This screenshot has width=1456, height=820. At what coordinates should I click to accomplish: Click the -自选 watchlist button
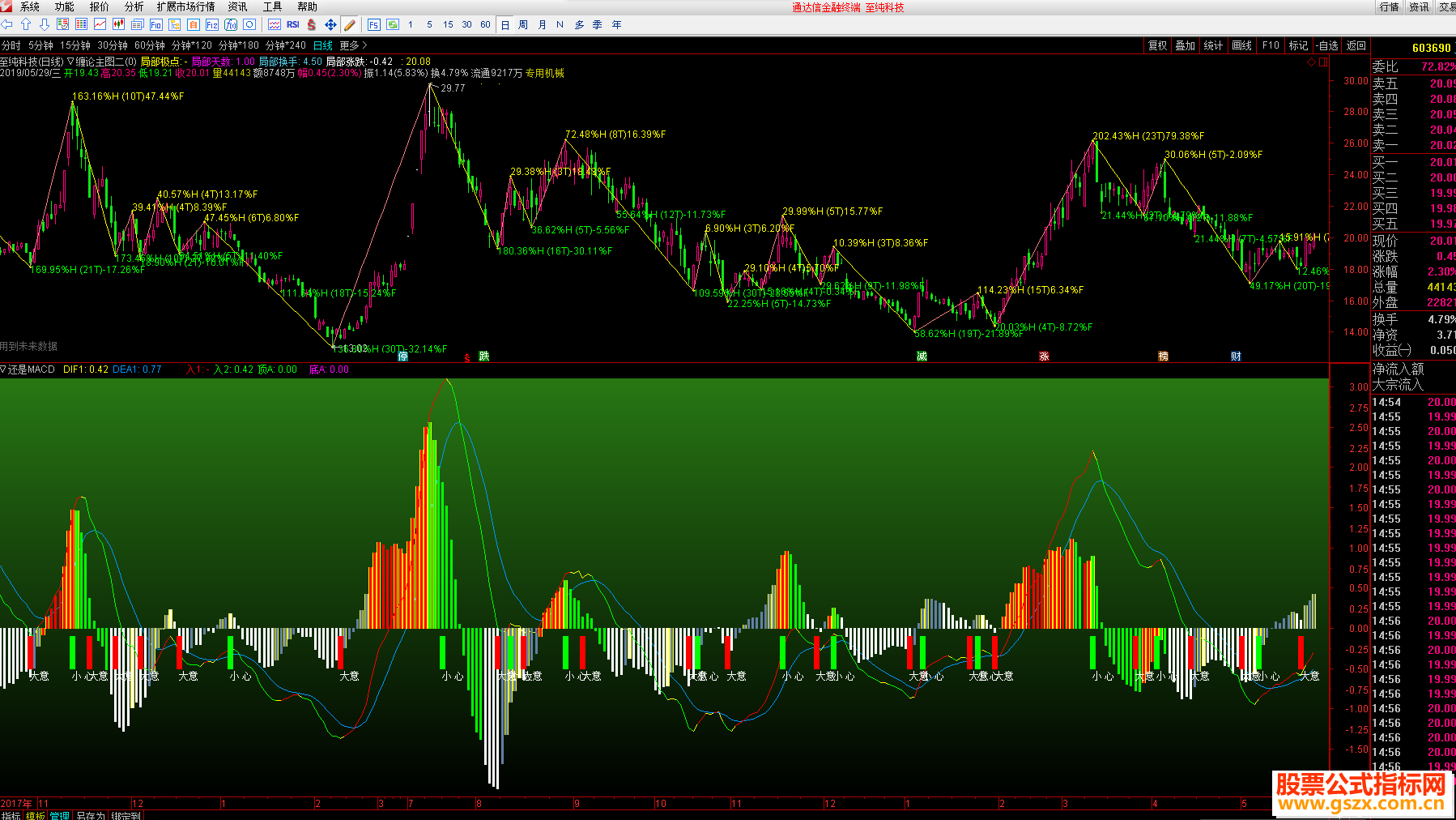pos(1327,45)
